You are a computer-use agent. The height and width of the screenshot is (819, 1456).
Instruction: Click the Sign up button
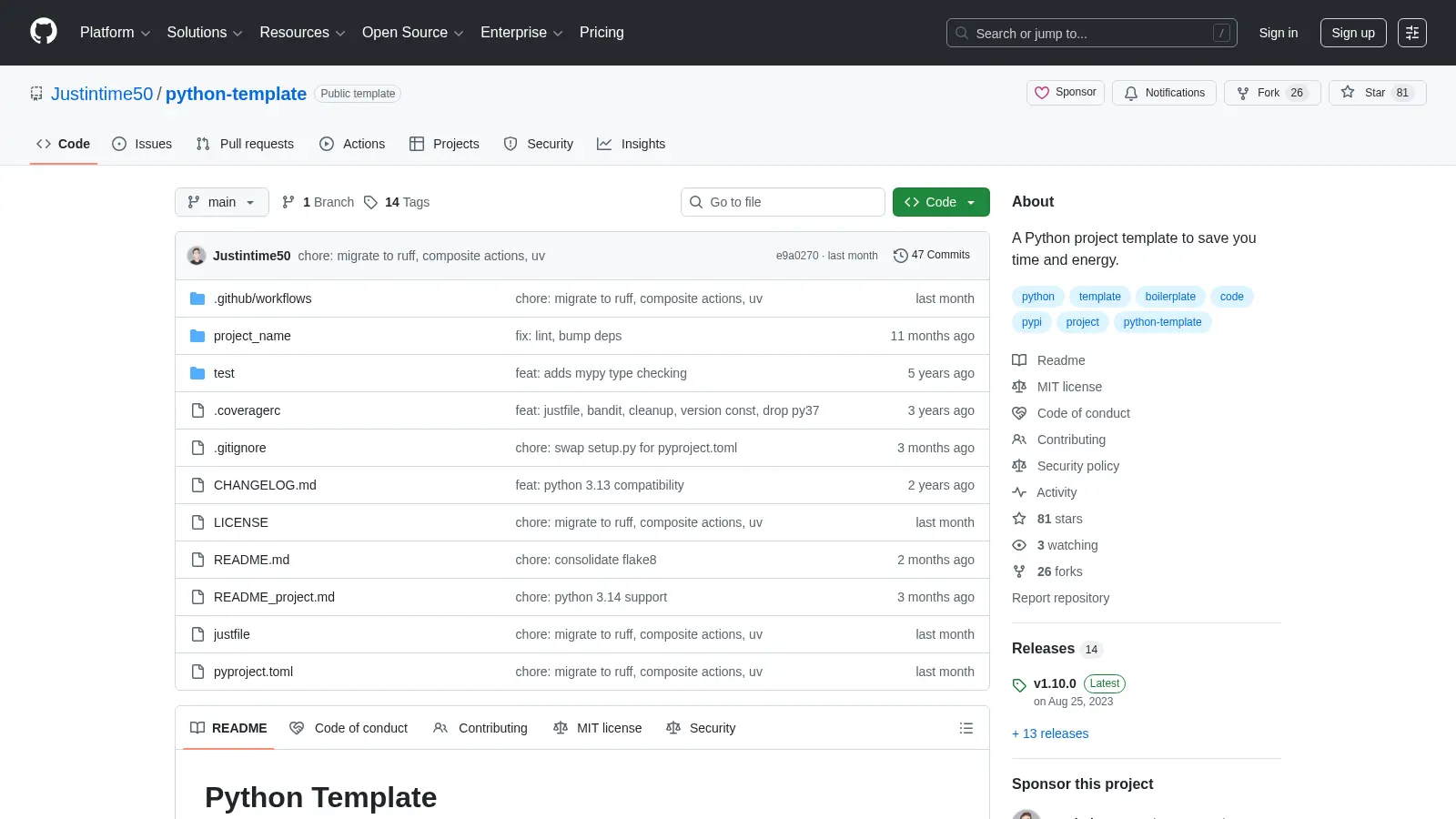(1353, 33)
